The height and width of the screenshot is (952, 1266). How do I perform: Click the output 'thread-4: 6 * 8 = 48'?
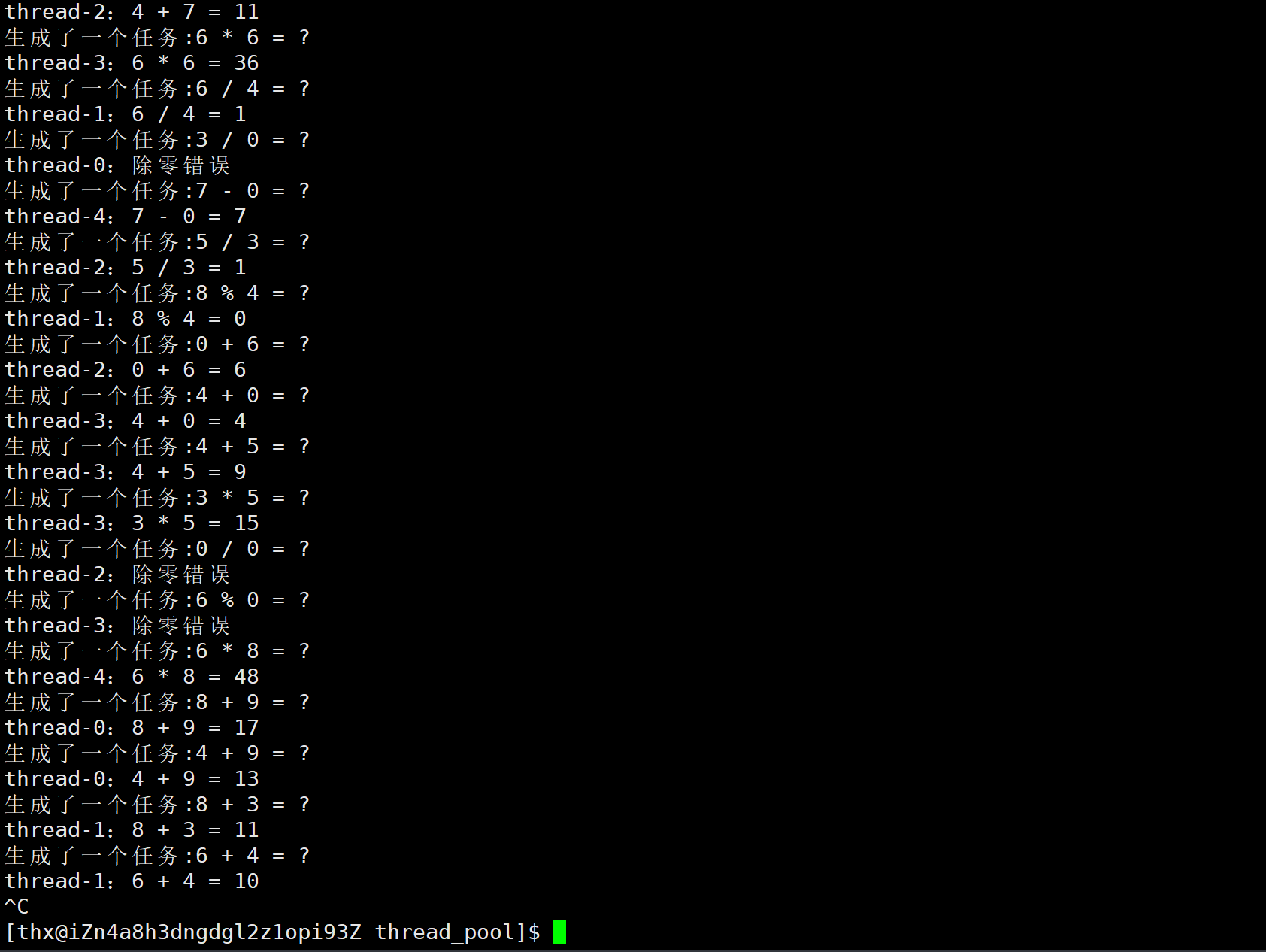click(x=132, y=676)
